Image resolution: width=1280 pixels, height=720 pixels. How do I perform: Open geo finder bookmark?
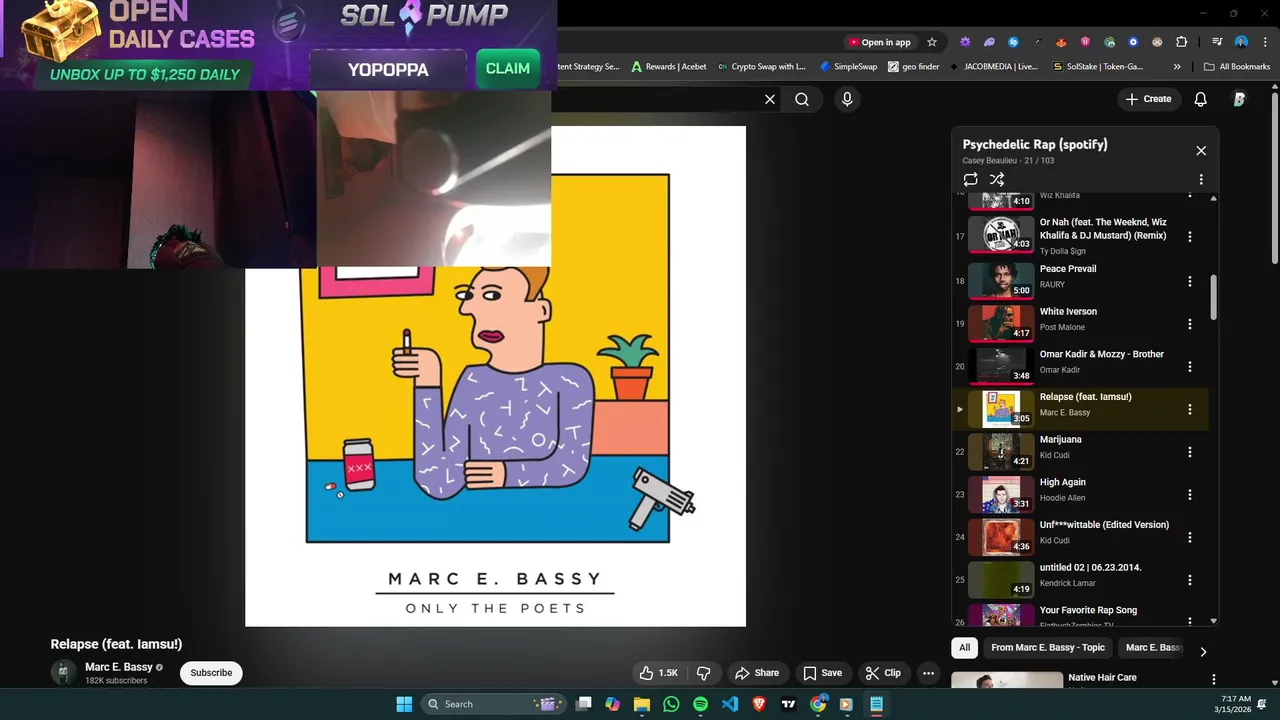click(x=913, y=67)
